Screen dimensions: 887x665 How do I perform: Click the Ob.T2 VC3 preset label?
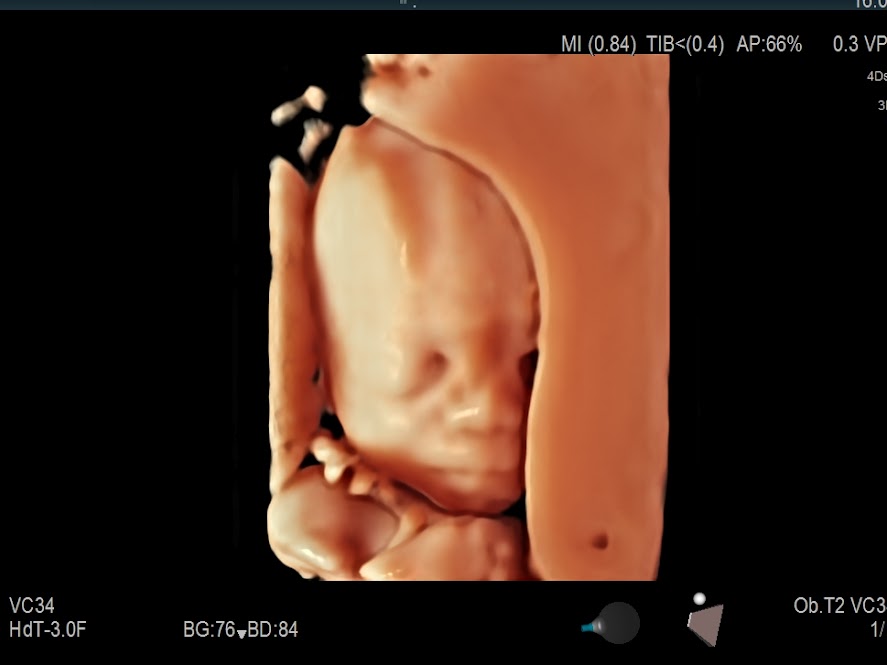(839, 606)
